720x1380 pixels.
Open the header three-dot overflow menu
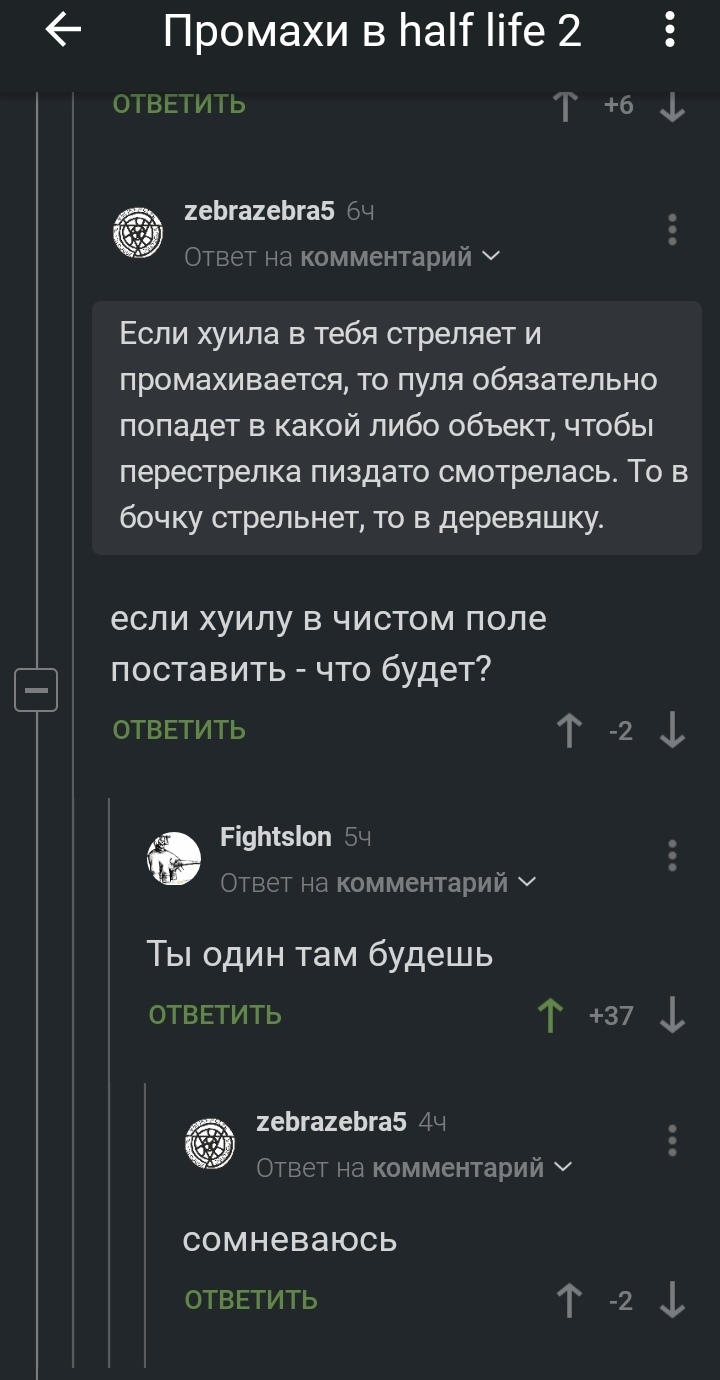tap(670, 32)
